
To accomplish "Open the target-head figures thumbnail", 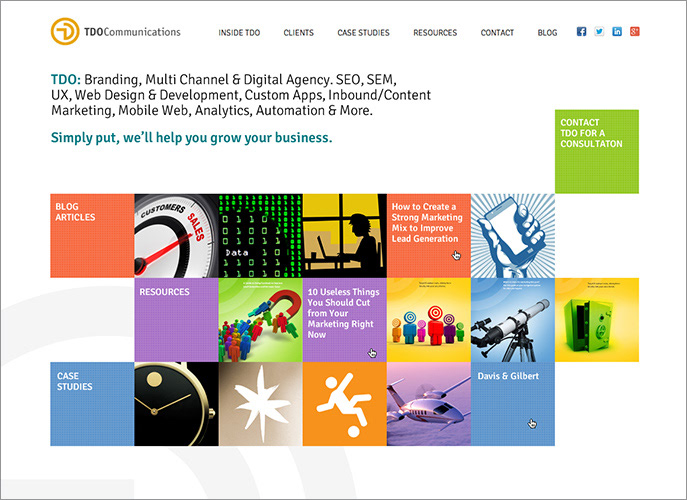I will [x=428, y=320].
